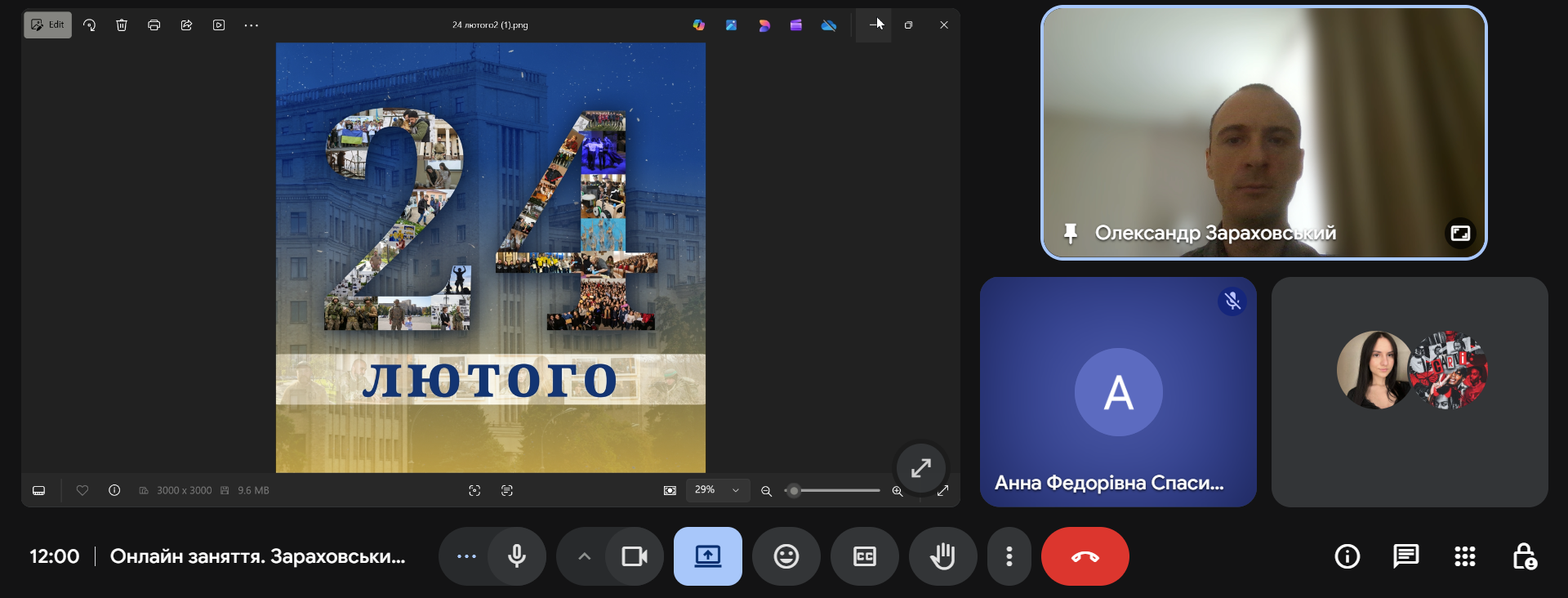The height and width of the screenshot is (598, 1568).
Task: Expand video settings chevron beside camera
Action: click(584, 556)
